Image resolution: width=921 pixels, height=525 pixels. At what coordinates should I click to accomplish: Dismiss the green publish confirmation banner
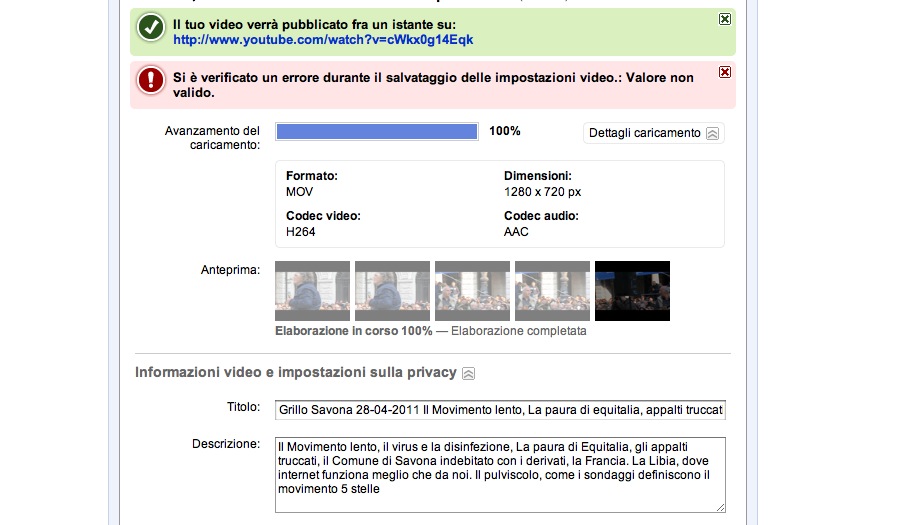pyautogui.click(x=725, y=19)
